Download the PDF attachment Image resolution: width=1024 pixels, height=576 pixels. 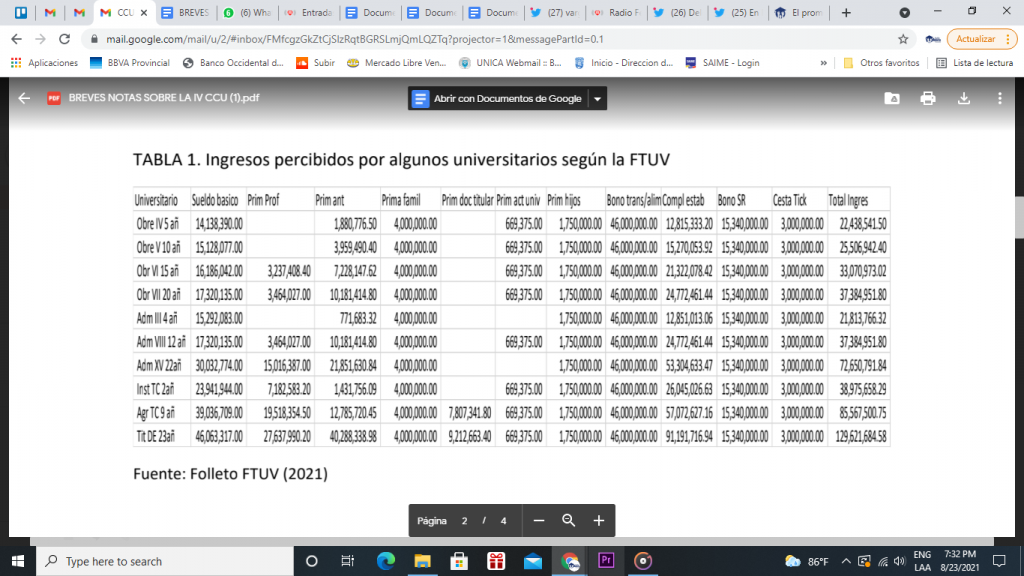point(964,98)
